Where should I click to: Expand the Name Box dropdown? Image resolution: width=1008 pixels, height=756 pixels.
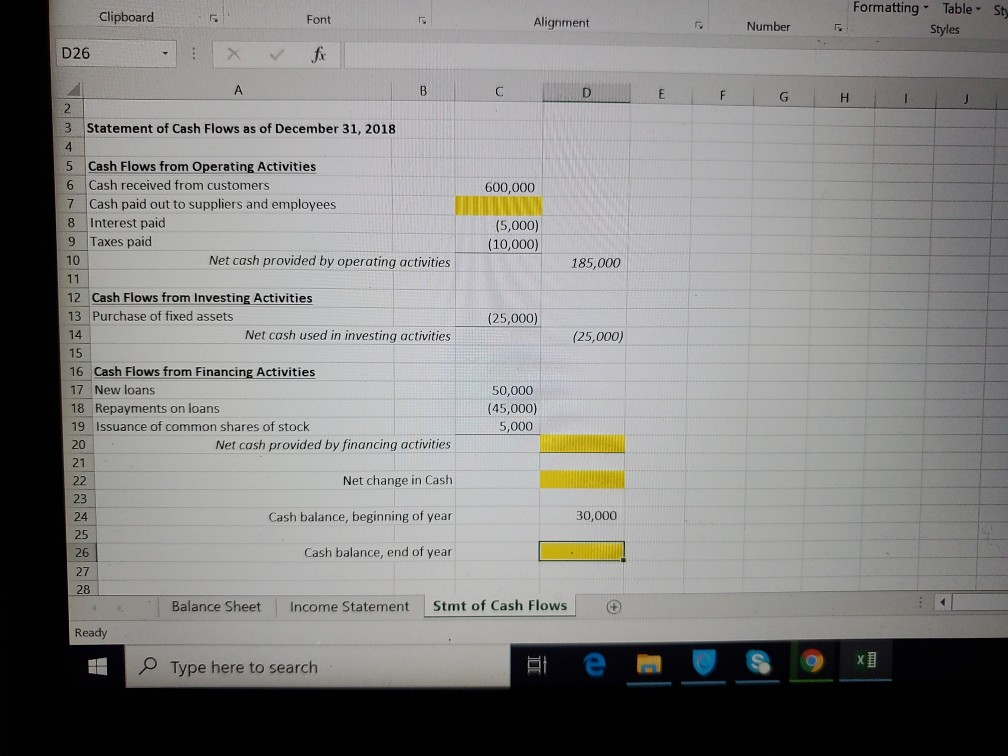point(165,53)
